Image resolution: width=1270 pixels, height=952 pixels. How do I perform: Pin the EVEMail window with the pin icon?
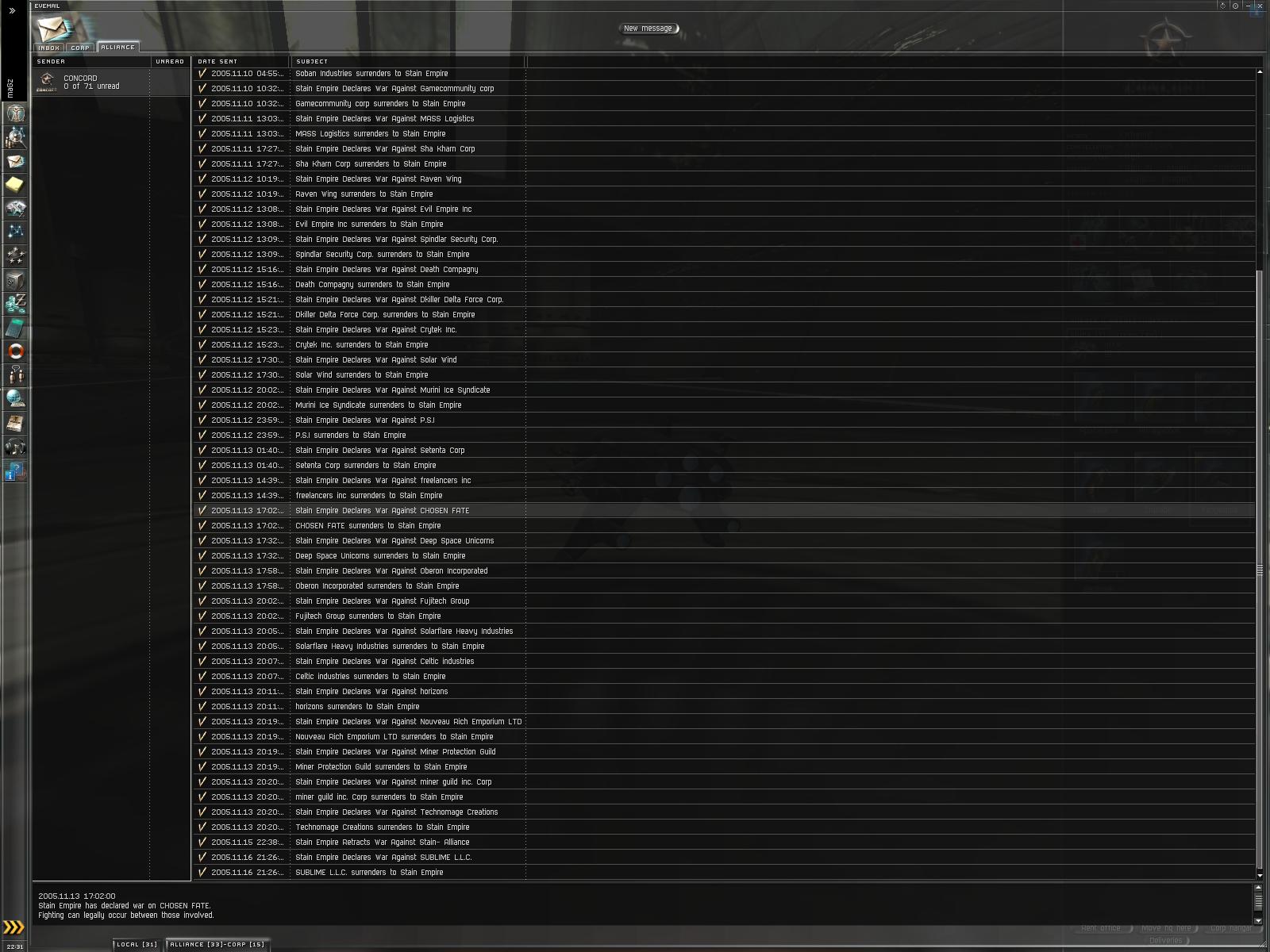coord(1222,6)
